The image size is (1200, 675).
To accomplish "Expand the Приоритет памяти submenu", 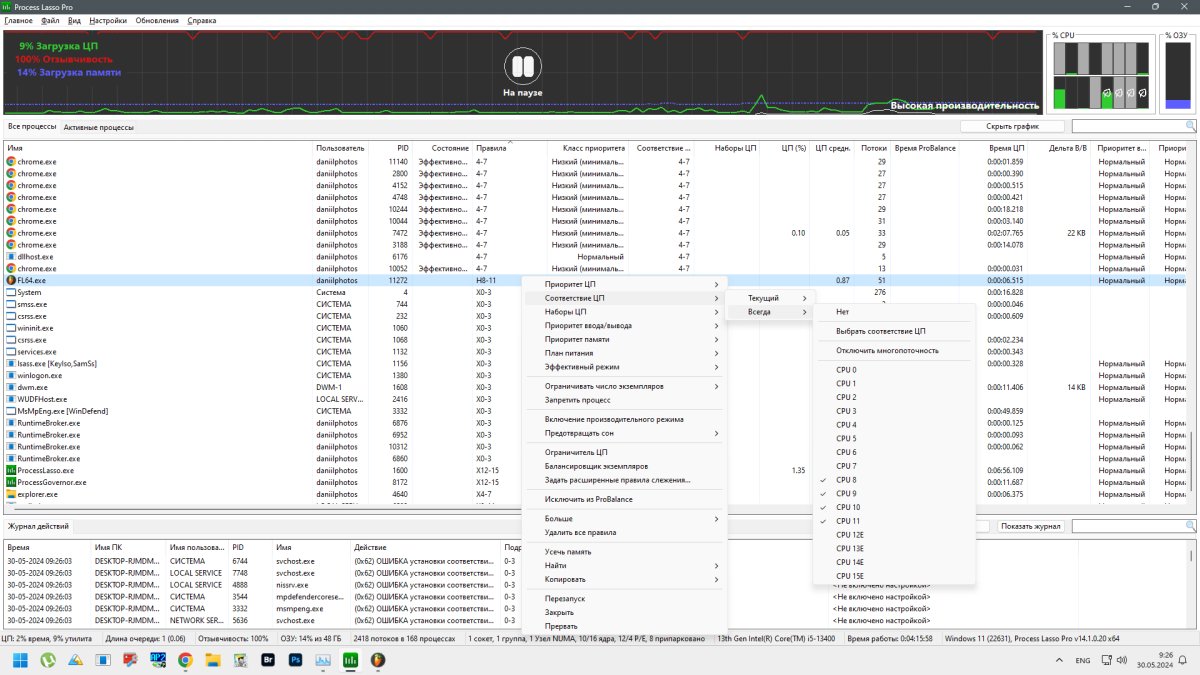I will point(623,339).
